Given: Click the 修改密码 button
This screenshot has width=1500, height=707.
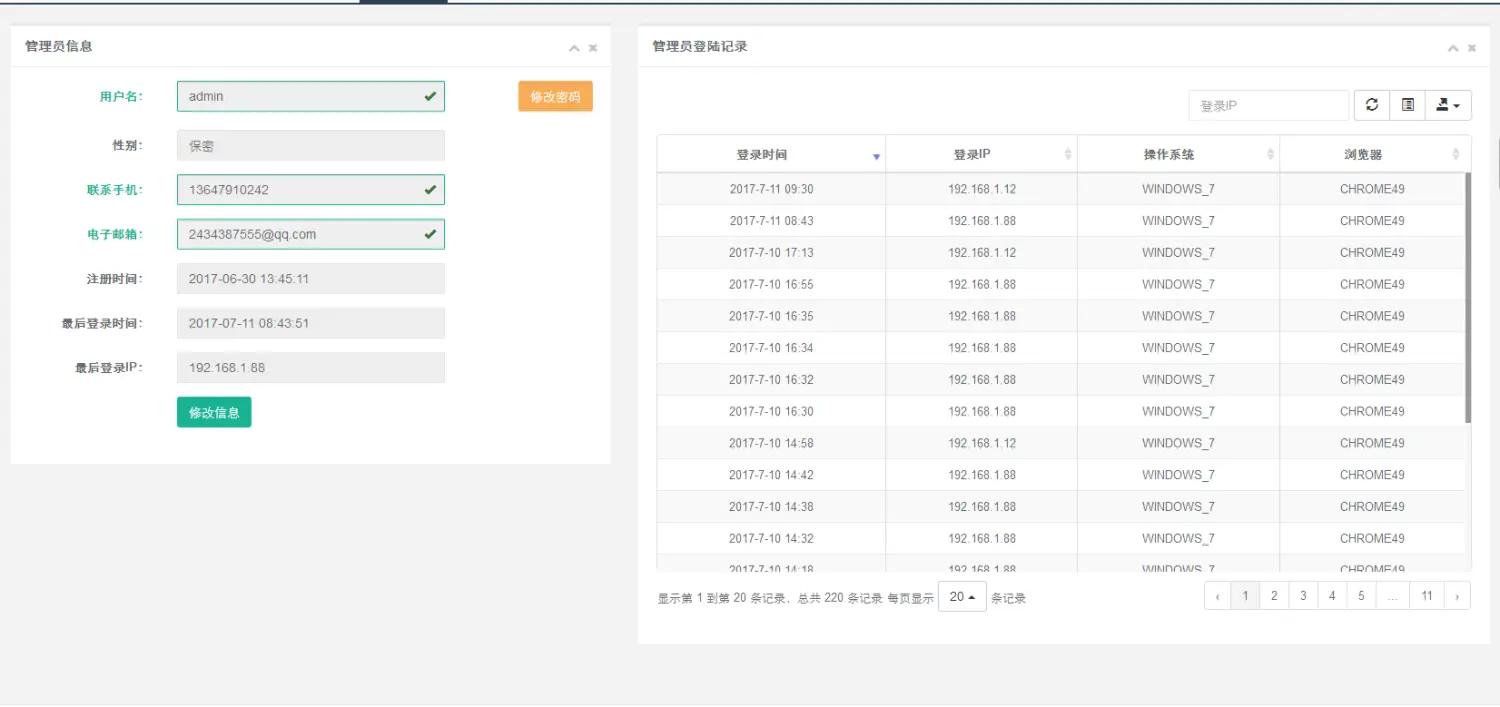Looking at the screenshot, I should pos(555,97).
